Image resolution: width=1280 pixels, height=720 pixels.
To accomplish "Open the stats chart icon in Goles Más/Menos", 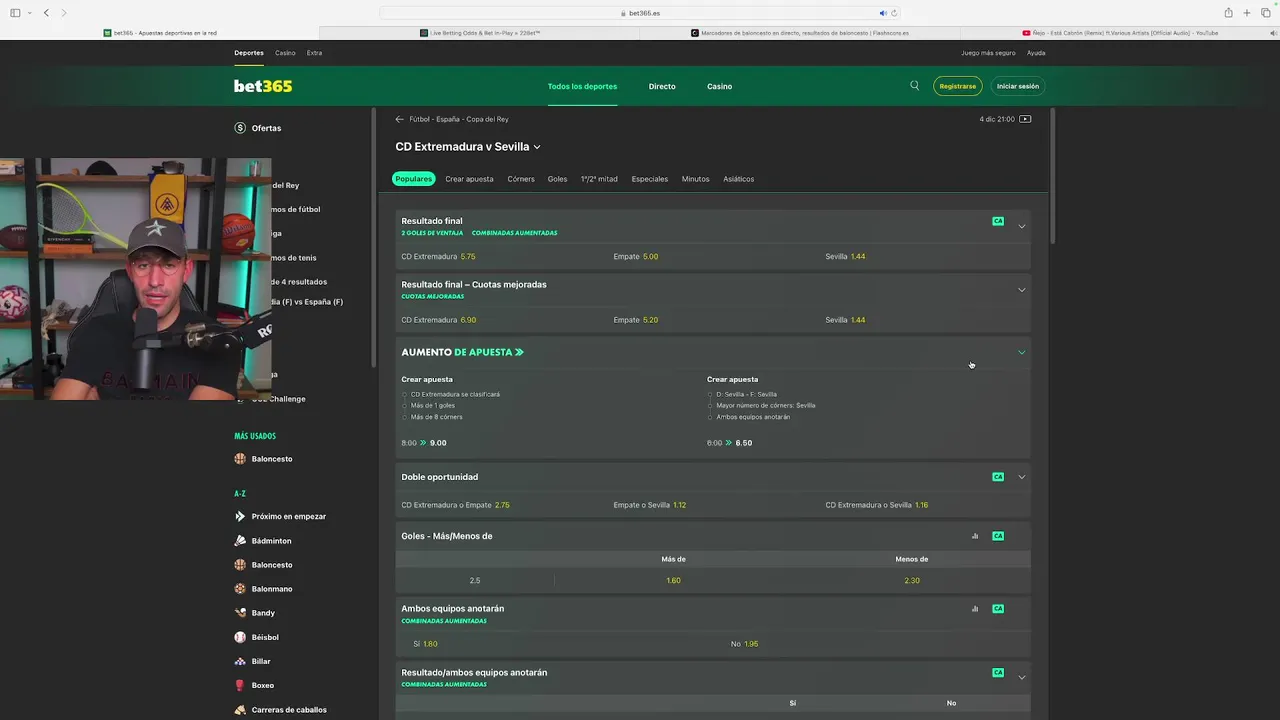I will [975, 536].
